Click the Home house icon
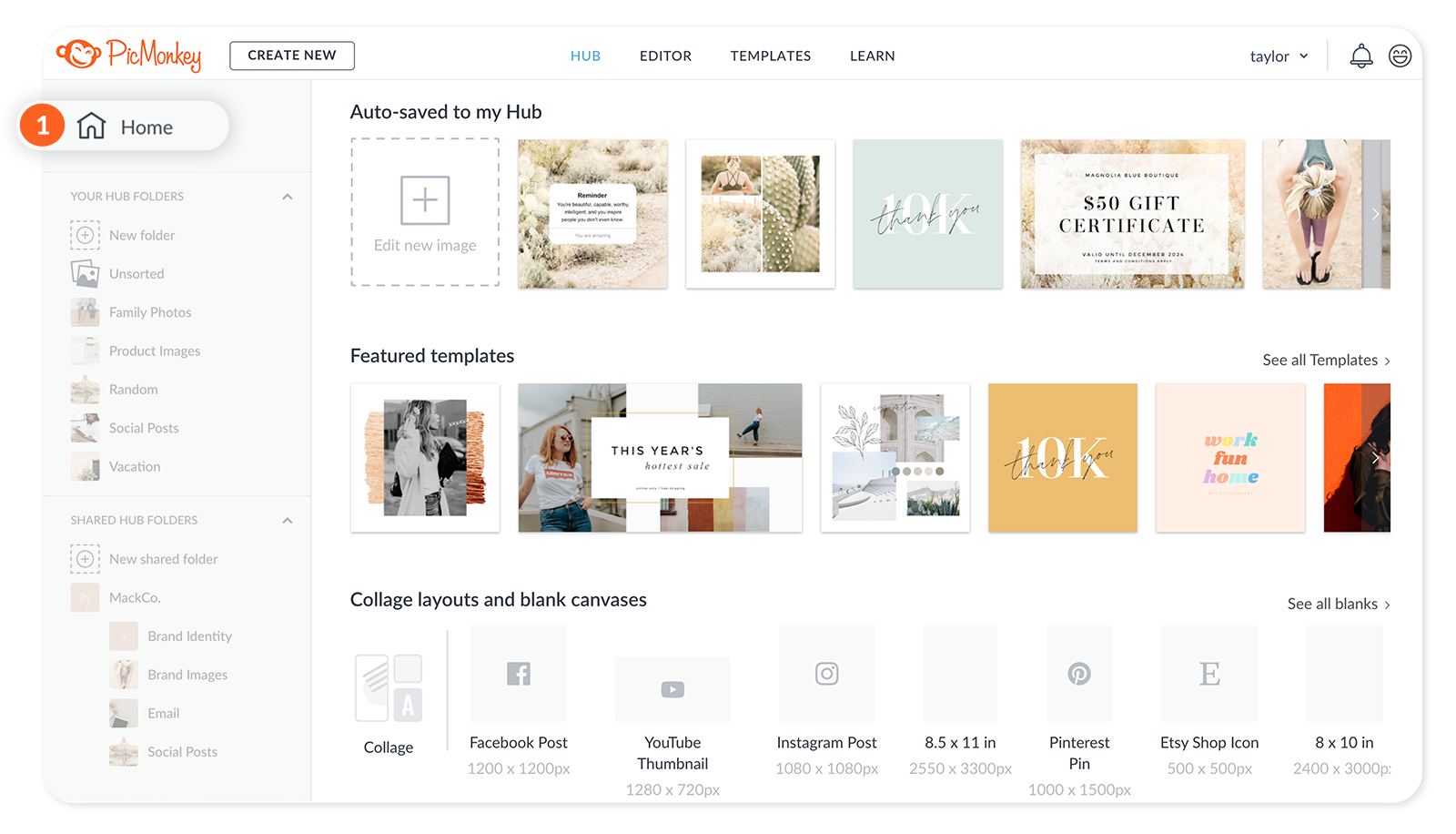This screenshot has width=1456, height=834. coord(92,126)
